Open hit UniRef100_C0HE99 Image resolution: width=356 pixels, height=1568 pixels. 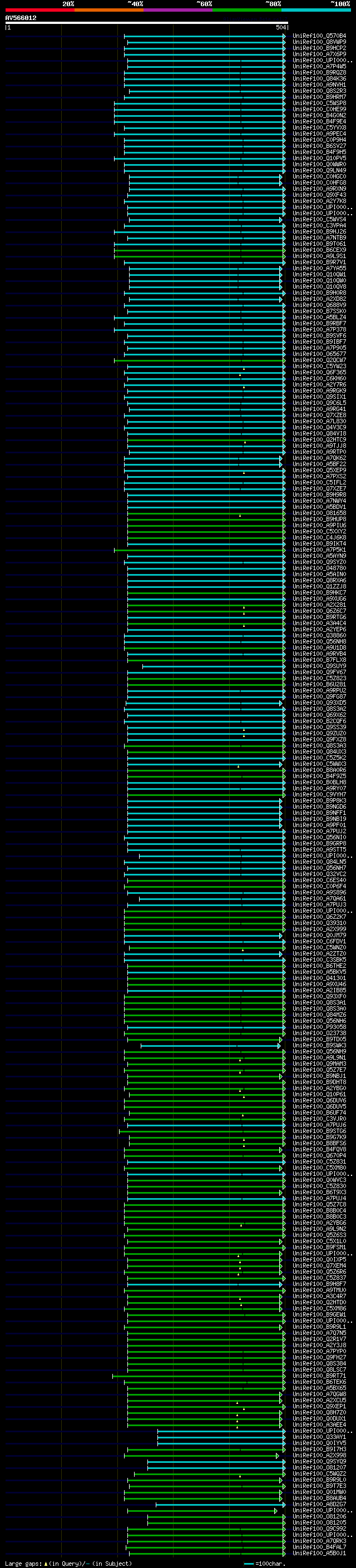point(319,109)
